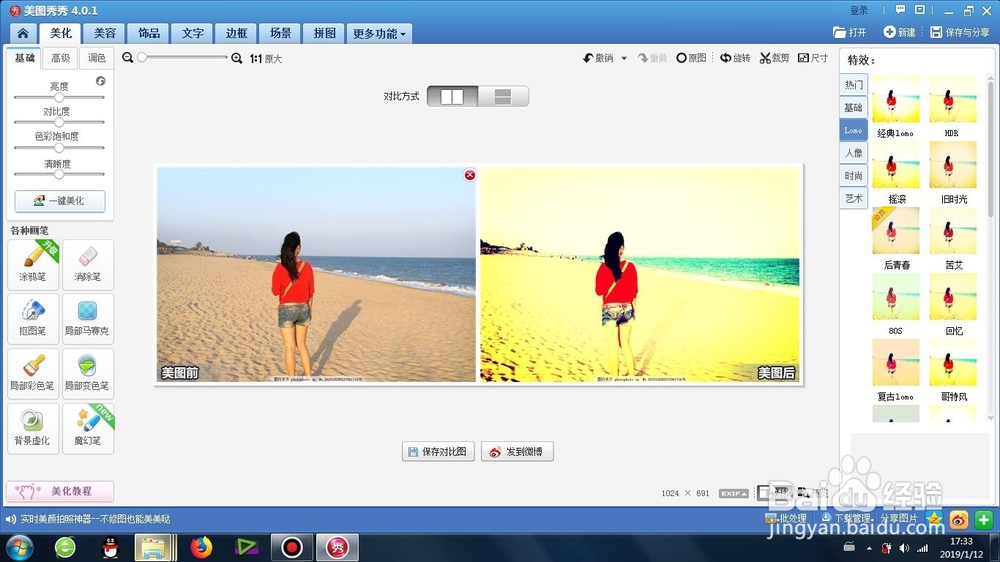Open the 基础 adjustments sub-tab

(24, 58)
